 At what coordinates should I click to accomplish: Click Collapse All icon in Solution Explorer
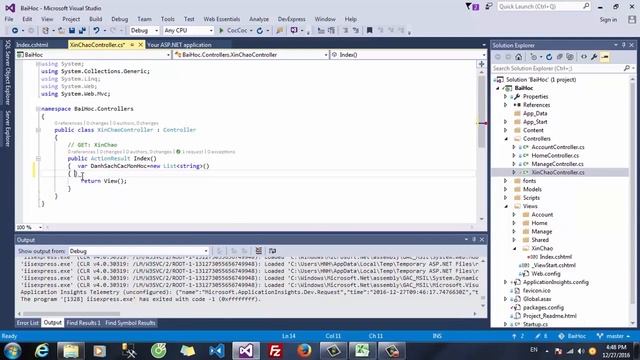[560, 57]
